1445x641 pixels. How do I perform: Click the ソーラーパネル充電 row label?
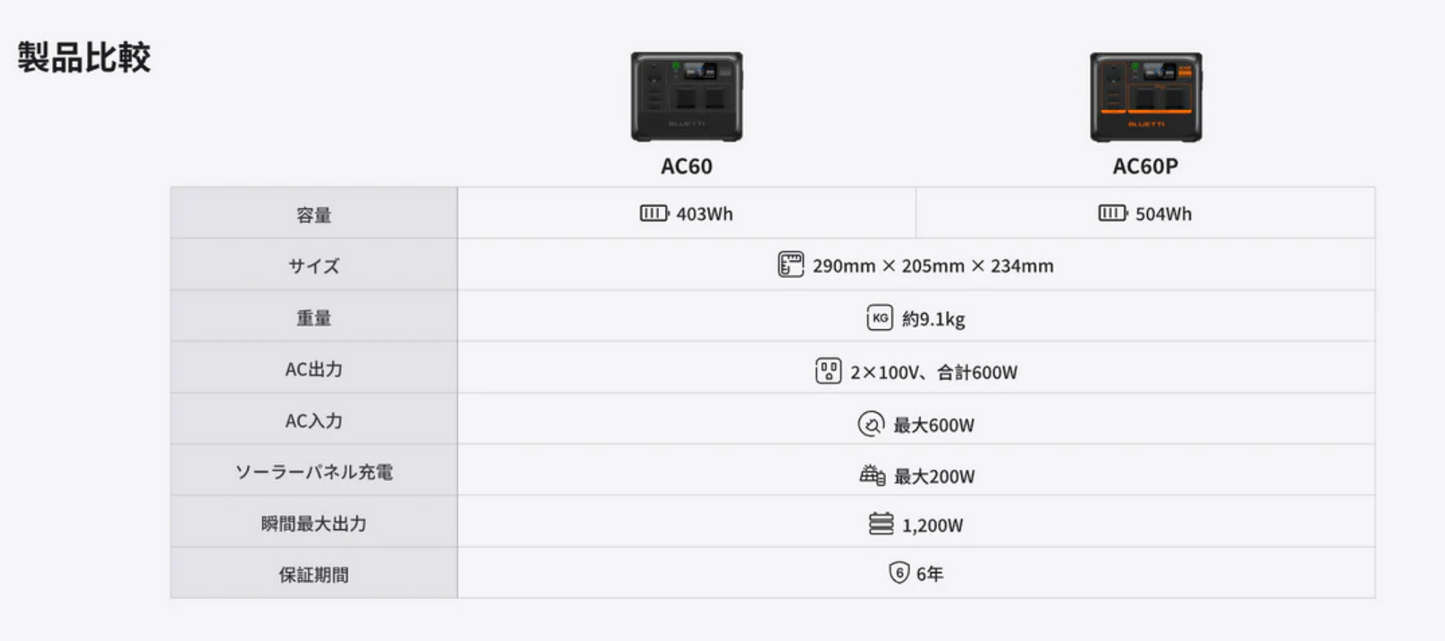(x=313, y=472)
